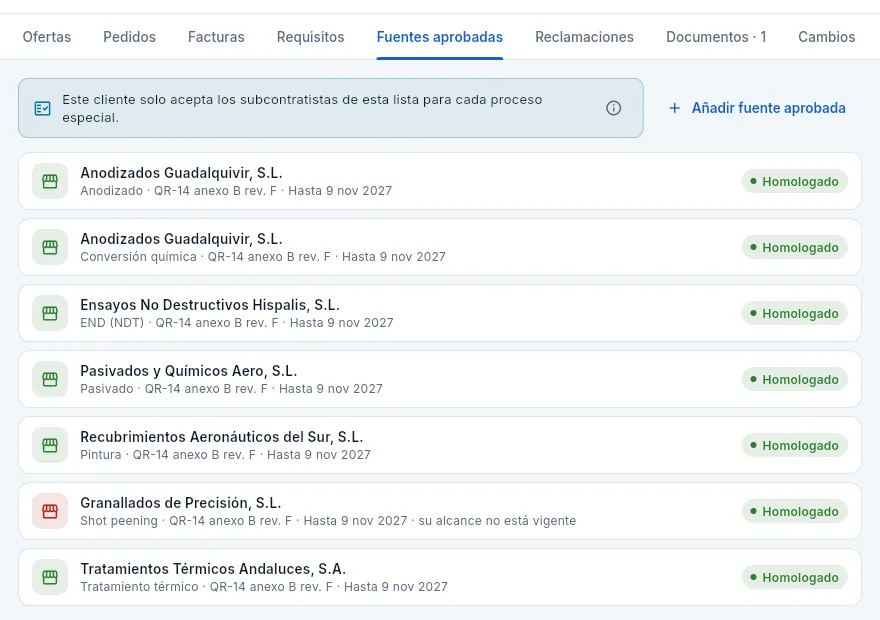The image size is (880, 620).
Task: Click Homologado badge on the Anodizado row
Action: [x=794, y=181]
